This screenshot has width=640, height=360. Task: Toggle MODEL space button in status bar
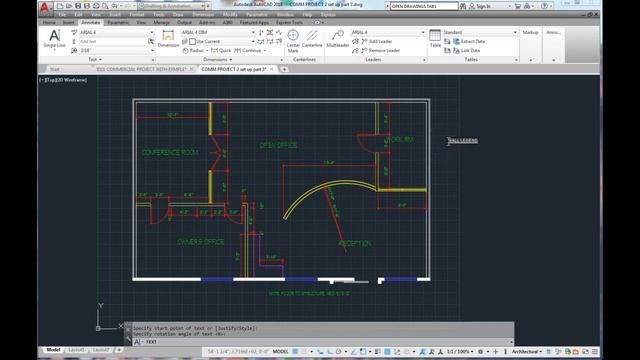click(x=280, y=351)
